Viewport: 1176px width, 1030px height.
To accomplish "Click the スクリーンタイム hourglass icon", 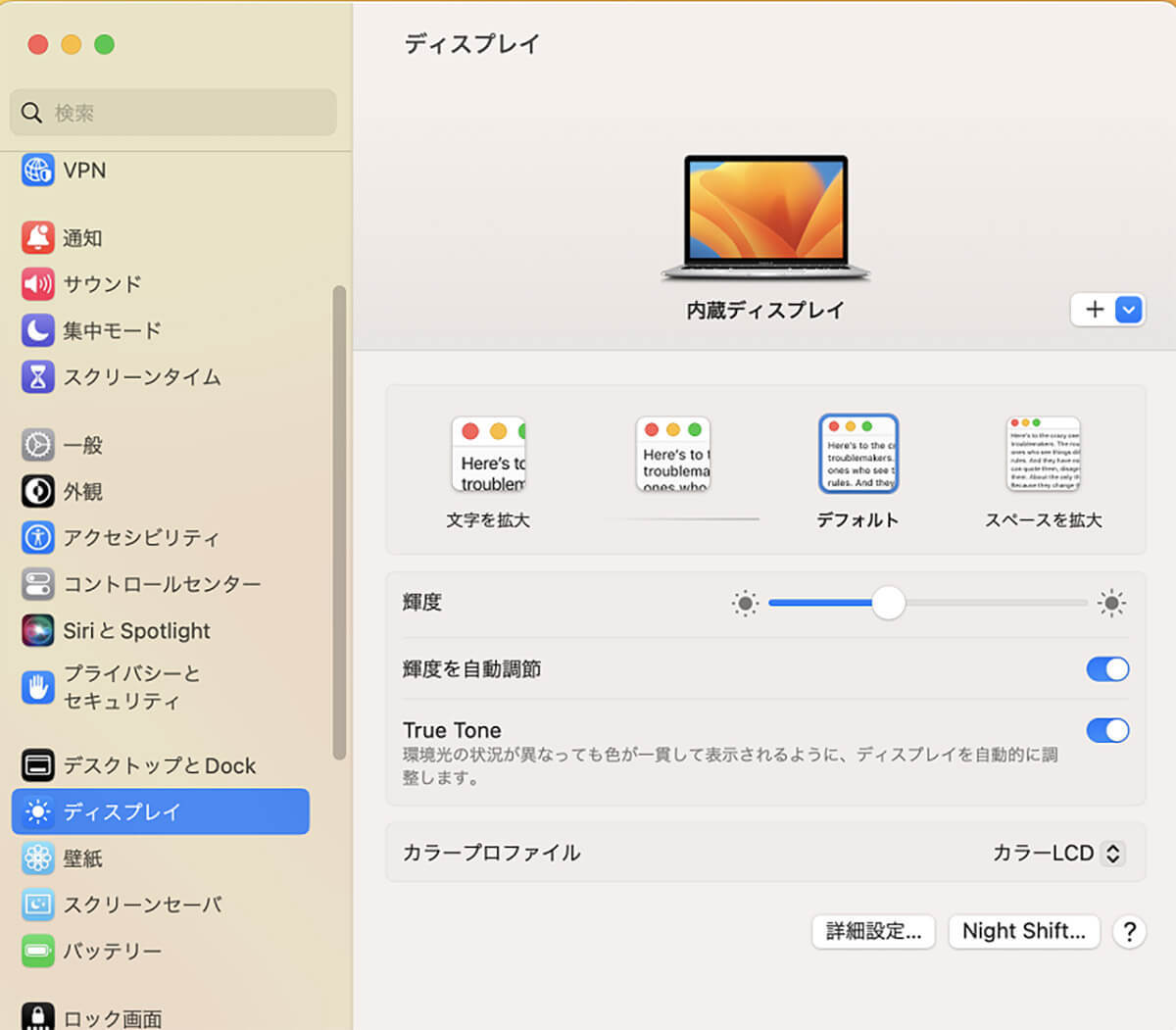I will (37, 377).
